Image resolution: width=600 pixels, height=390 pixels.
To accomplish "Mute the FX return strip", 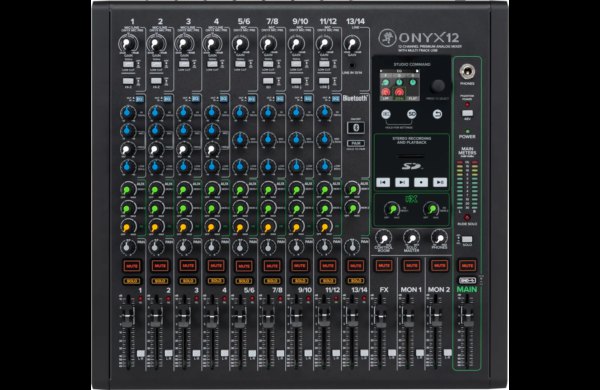I will point(384,266).
